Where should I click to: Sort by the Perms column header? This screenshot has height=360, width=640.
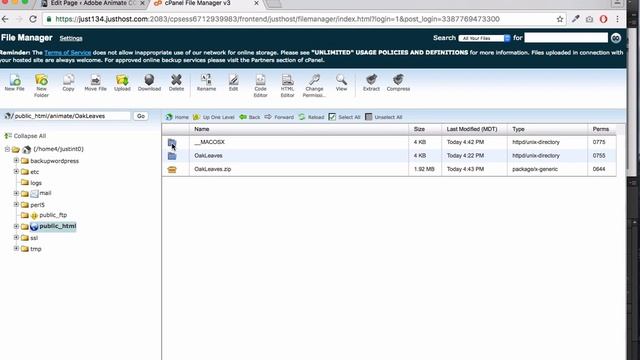click(x=601, y=129)
